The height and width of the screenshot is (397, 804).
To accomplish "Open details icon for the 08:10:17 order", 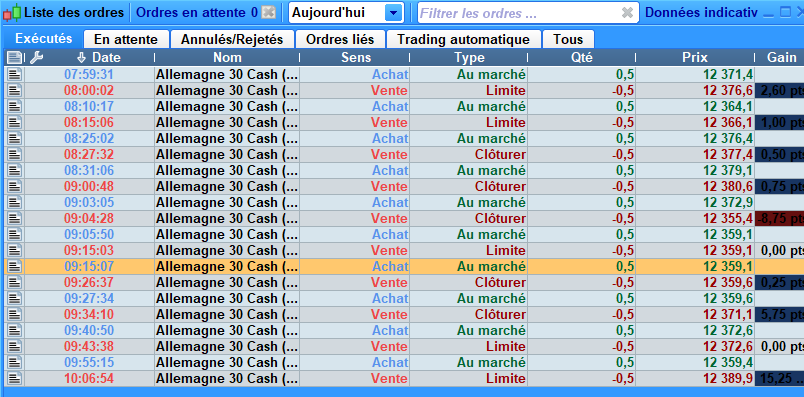I will (x=15, y=107).
